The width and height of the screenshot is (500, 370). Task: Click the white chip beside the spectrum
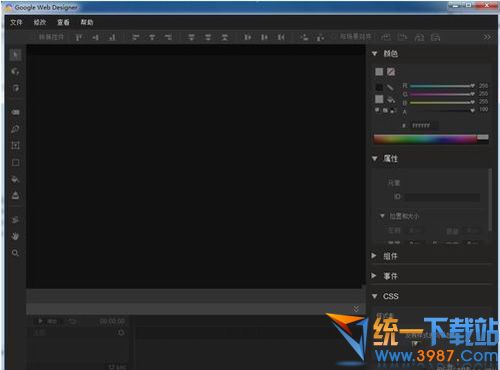pyautogui.click(x=483, y=137)
